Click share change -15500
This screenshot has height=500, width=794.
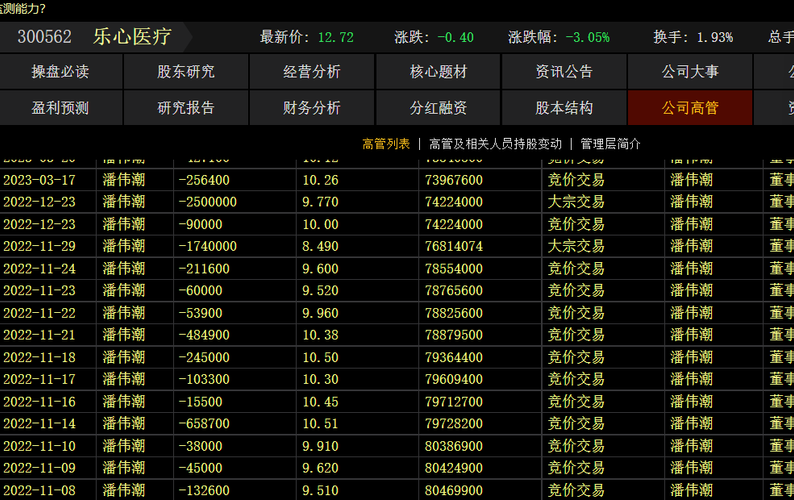[x=201, y=402]
